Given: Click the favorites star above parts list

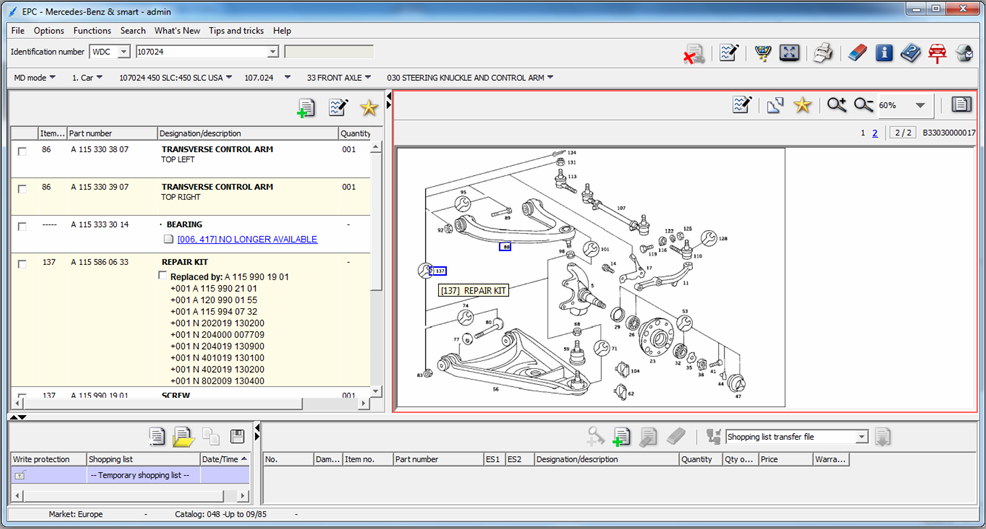Looking at the screenshot, I should click(x=368, y=108).
